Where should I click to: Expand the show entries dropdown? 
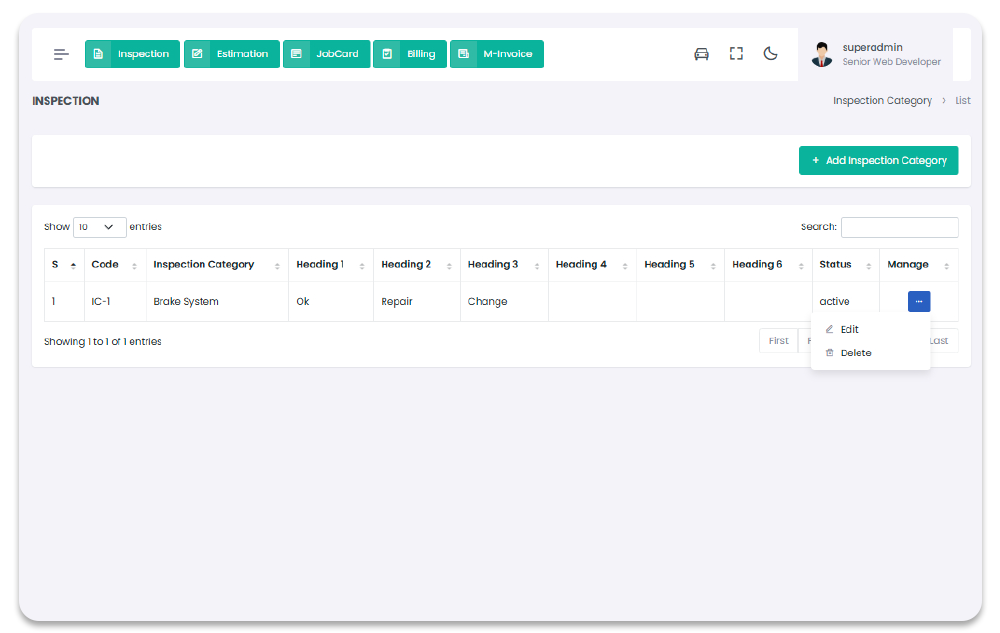[x=99, y=227]
